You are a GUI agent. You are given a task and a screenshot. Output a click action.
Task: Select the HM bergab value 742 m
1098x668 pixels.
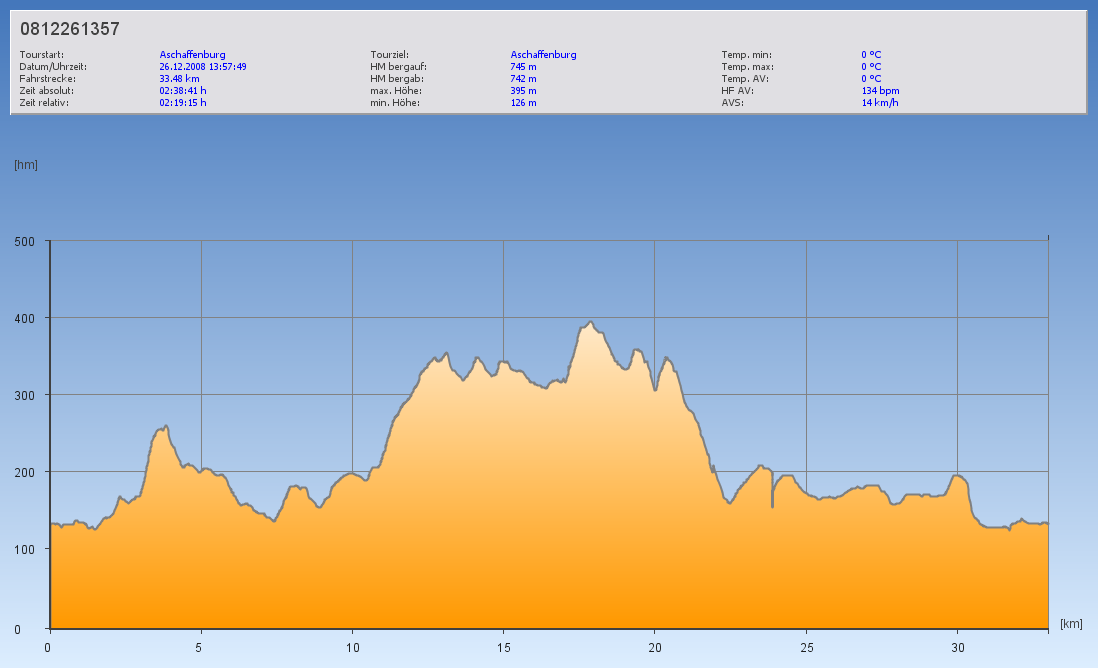pos(524,78)
